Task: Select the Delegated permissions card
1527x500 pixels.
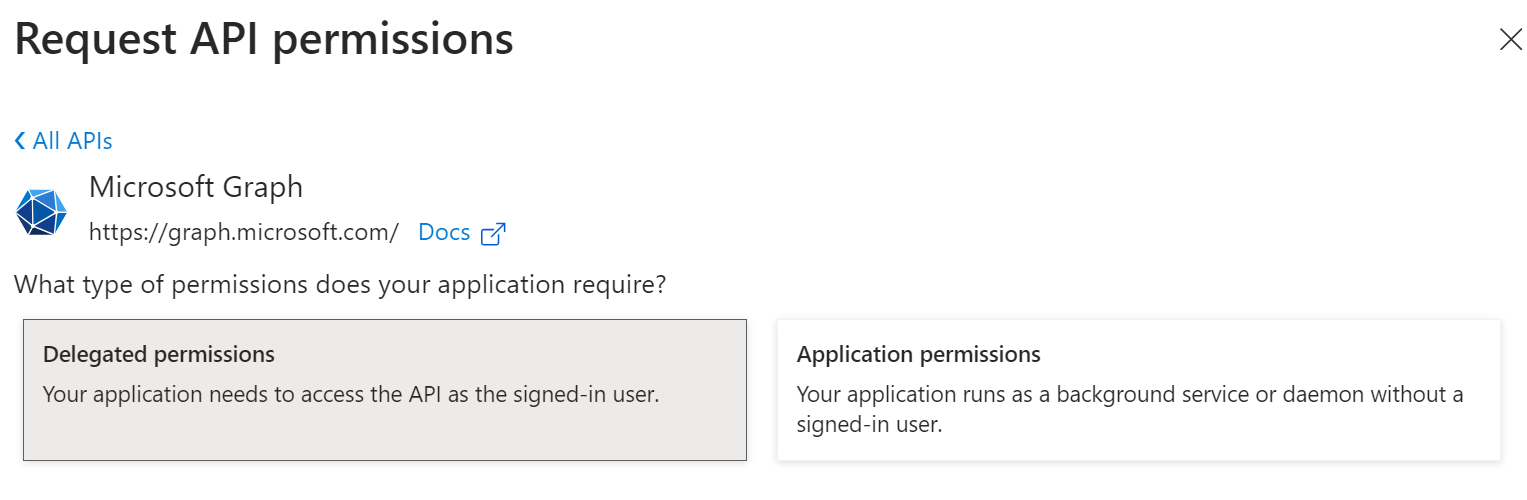Action: (x=385, y=390)
